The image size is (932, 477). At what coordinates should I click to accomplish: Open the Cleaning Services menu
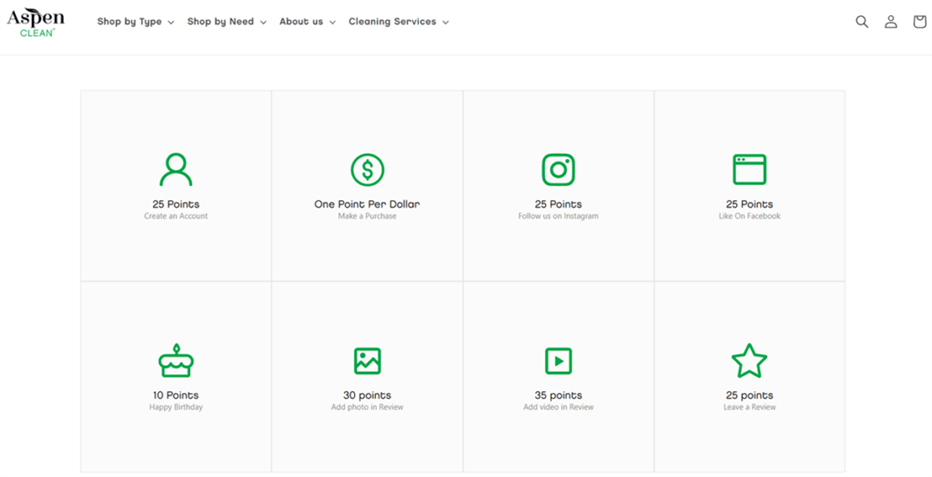point(398,22)
